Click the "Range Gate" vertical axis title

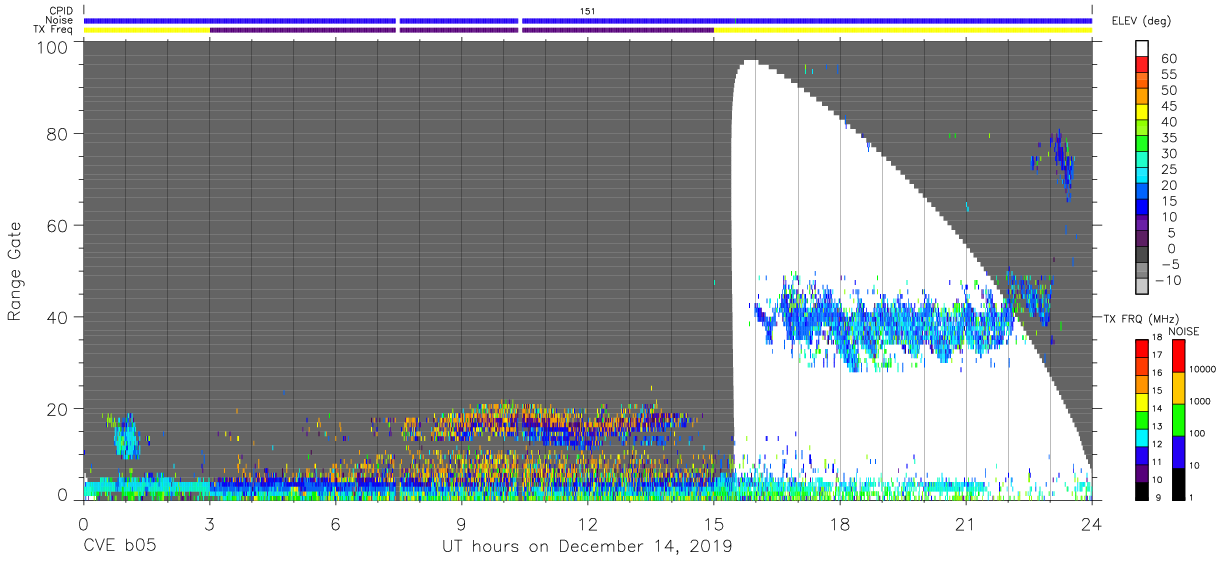(16, 272)
